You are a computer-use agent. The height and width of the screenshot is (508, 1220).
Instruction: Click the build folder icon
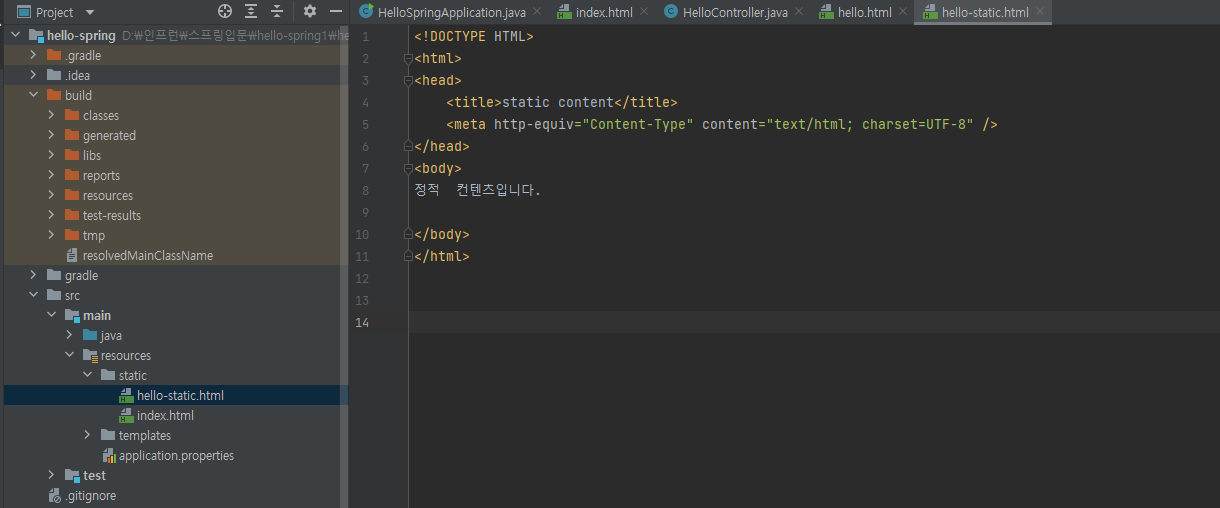pyautogui.click(x=54, y=95)
